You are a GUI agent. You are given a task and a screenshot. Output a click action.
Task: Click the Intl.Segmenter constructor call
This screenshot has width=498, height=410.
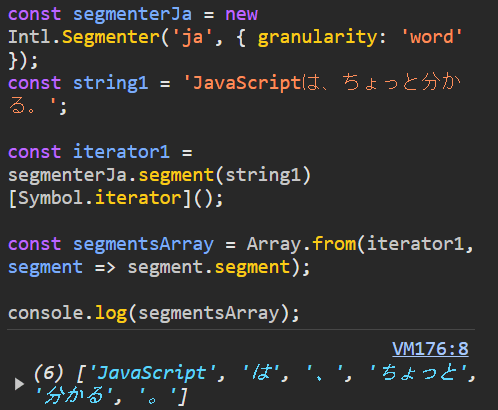pyautogui.click(x=84, y=37)
